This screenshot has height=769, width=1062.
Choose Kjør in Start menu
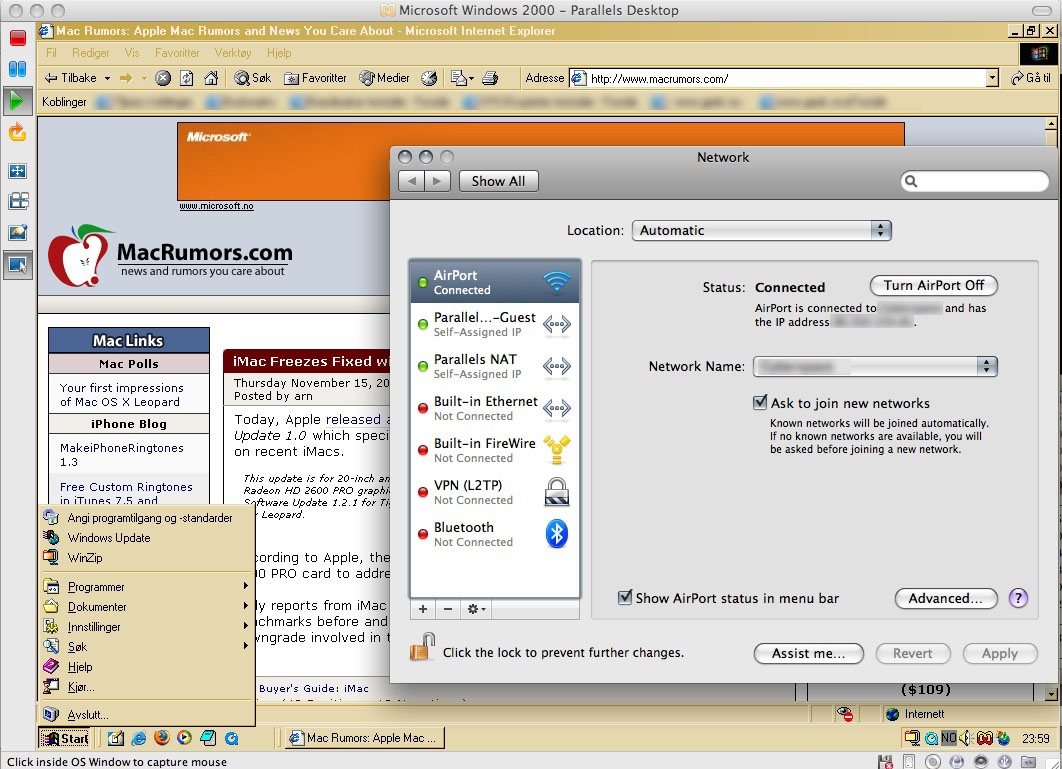coord(146,687)
